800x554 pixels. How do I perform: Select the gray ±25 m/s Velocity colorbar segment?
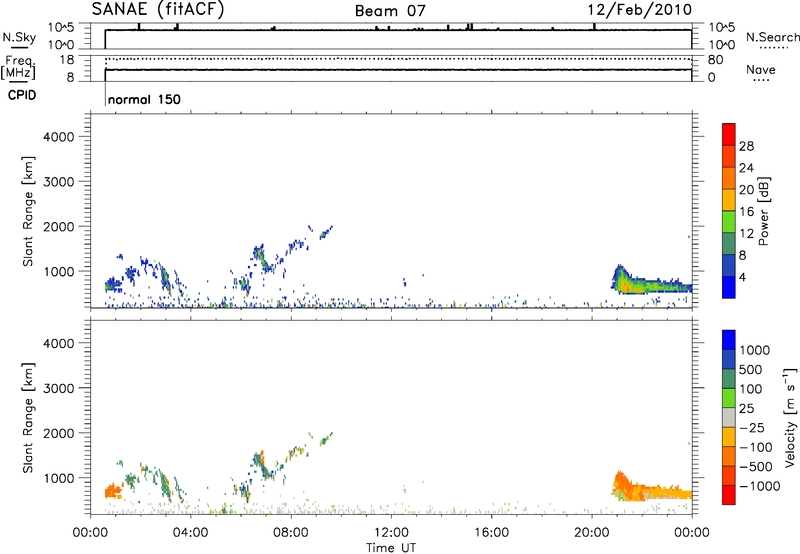729,417
